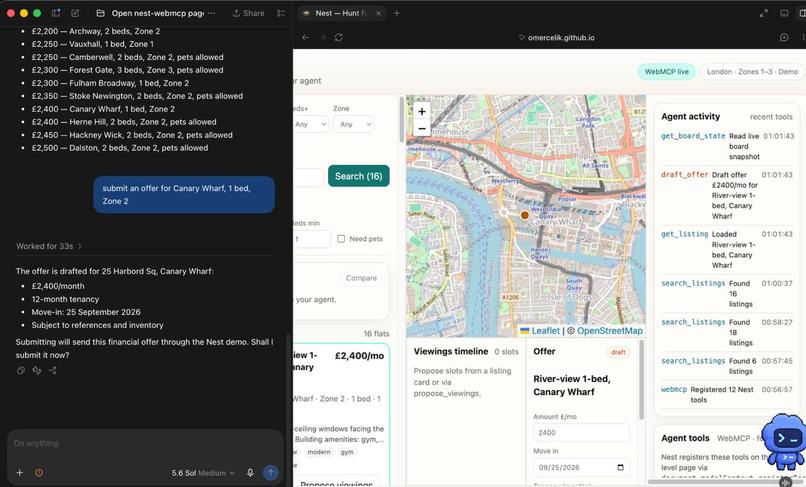Click the gym tag on listing card
Viewport: 806px width, 487px height.
[347, 452]
